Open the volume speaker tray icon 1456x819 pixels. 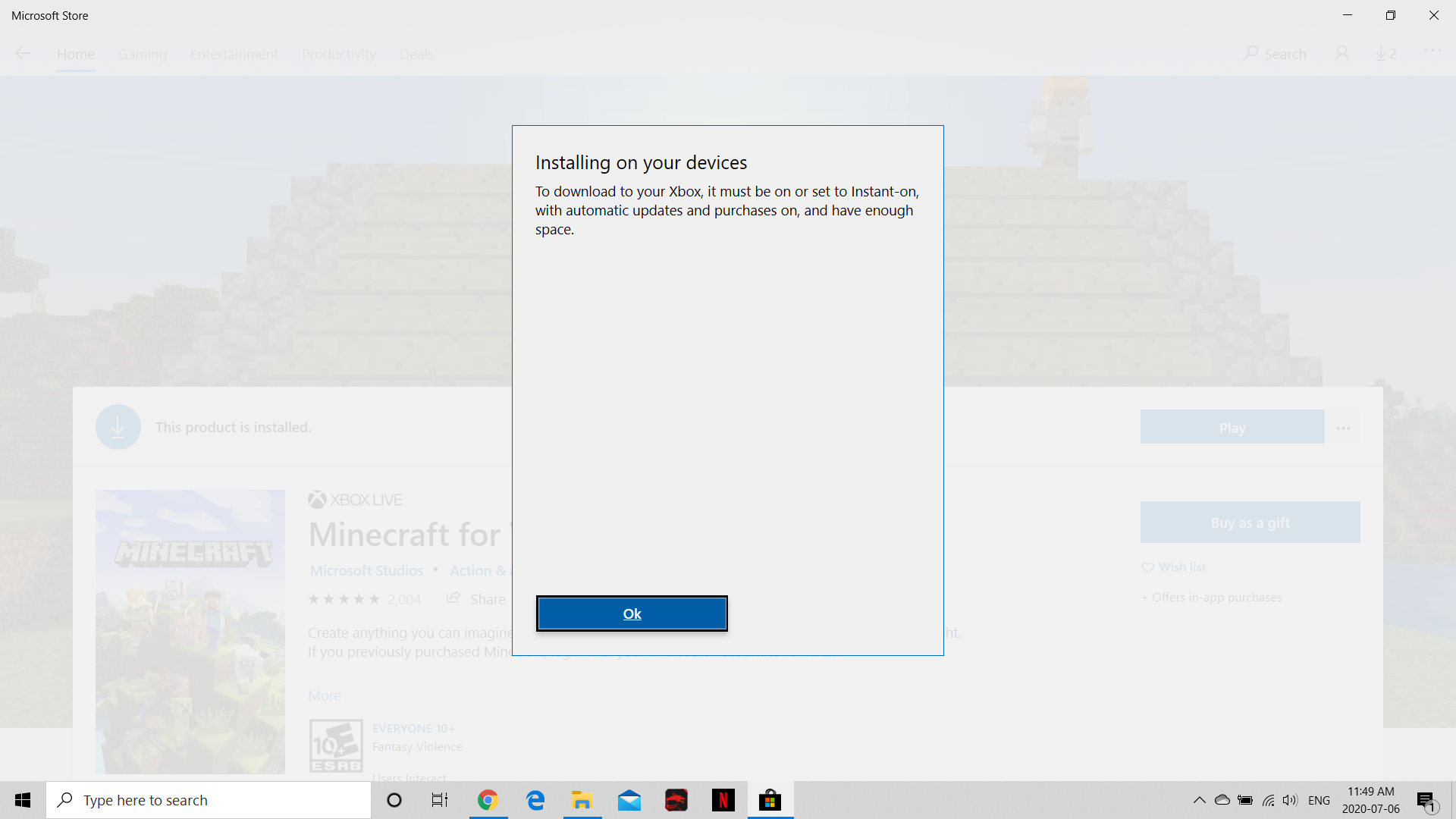(1290, 800)
